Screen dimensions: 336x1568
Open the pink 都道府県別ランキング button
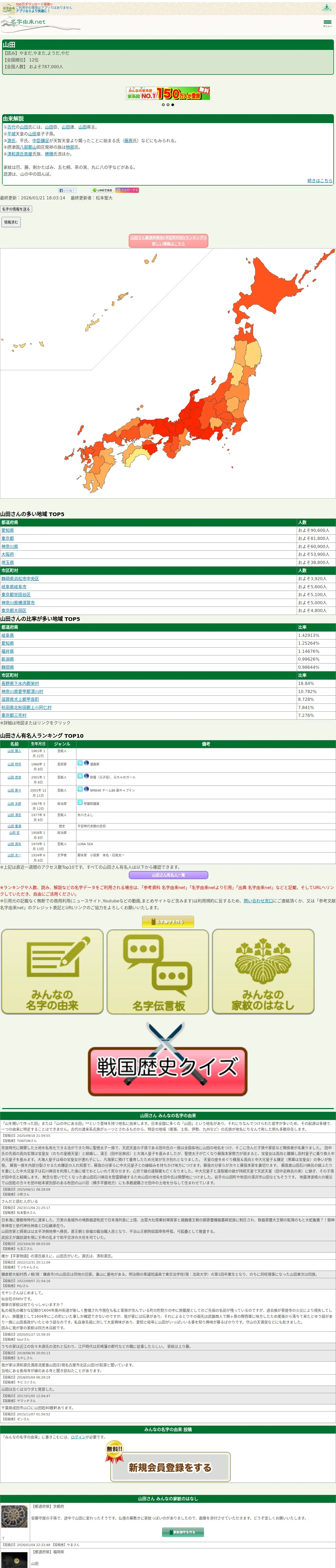[x=168, y=241]
